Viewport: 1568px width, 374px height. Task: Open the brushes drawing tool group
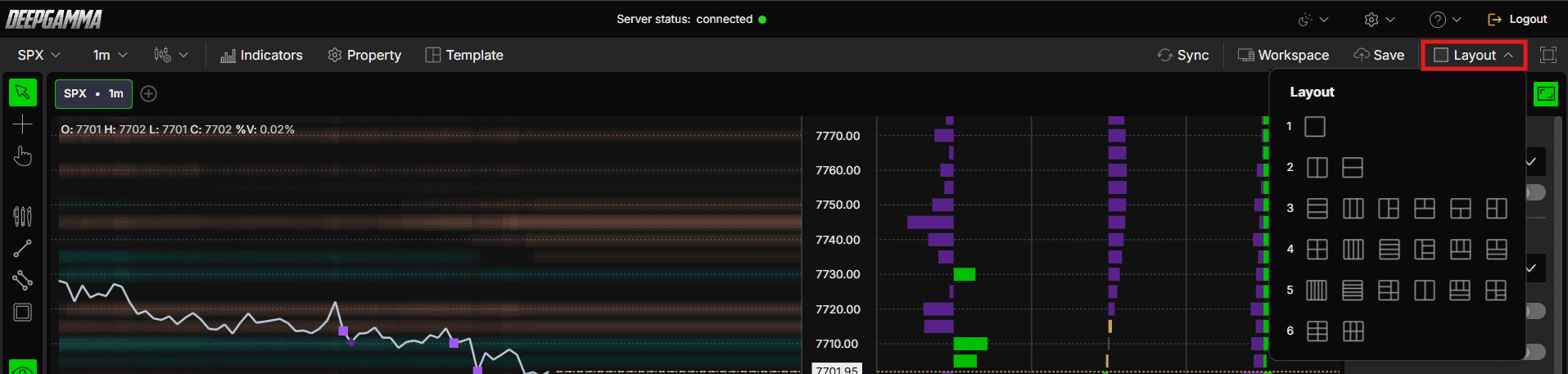tap(23, 216)
